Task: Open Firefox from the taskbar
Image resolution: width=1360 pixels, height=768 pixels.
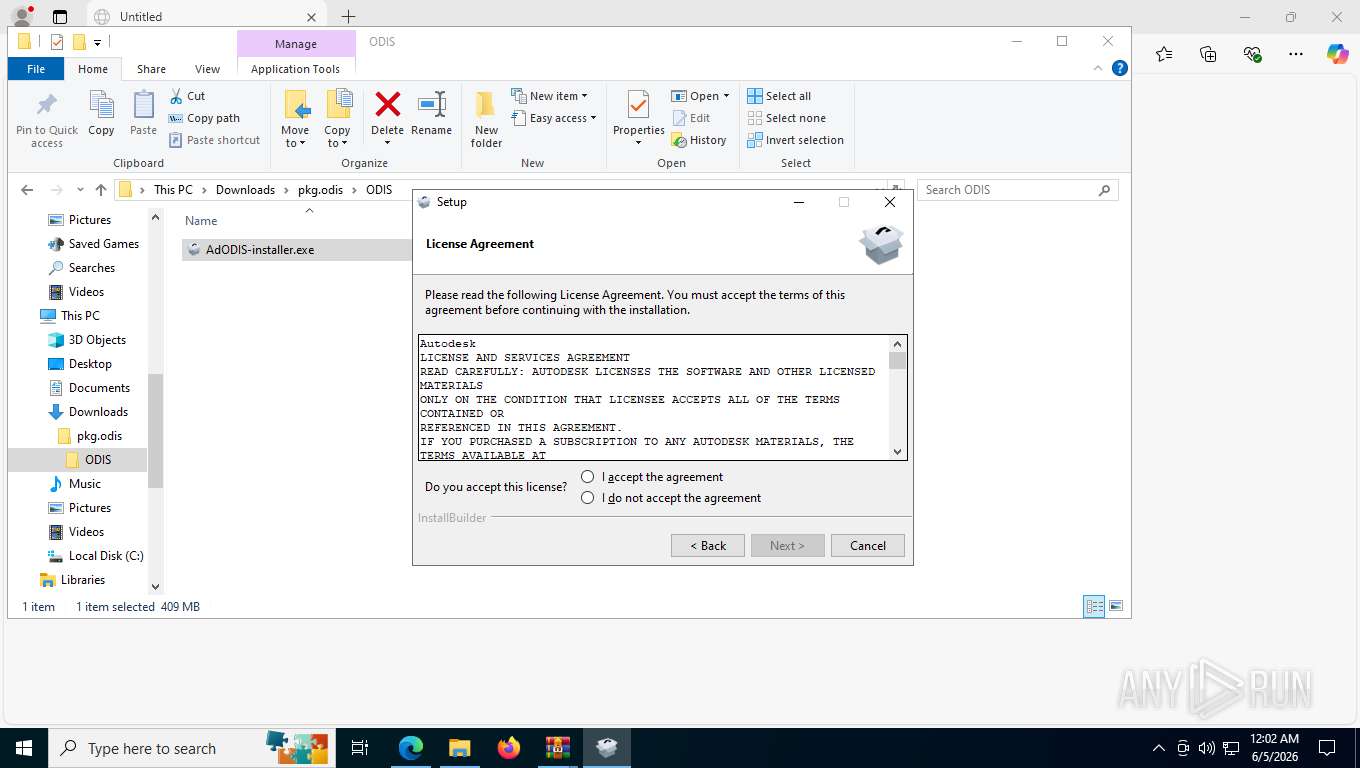Action: tap(509, 748)
